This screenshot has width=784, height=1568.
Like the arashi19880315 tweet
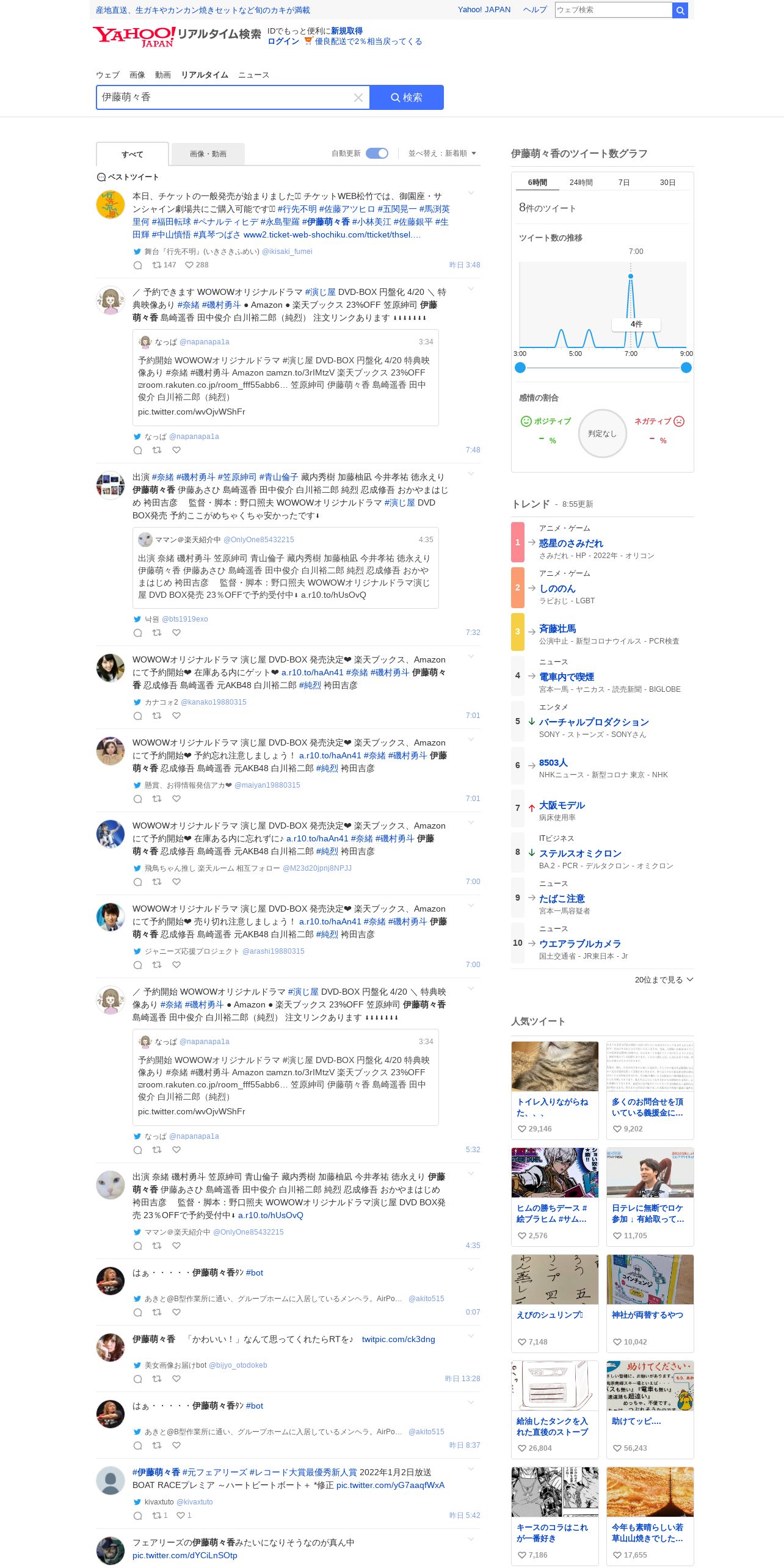(176, 965)
